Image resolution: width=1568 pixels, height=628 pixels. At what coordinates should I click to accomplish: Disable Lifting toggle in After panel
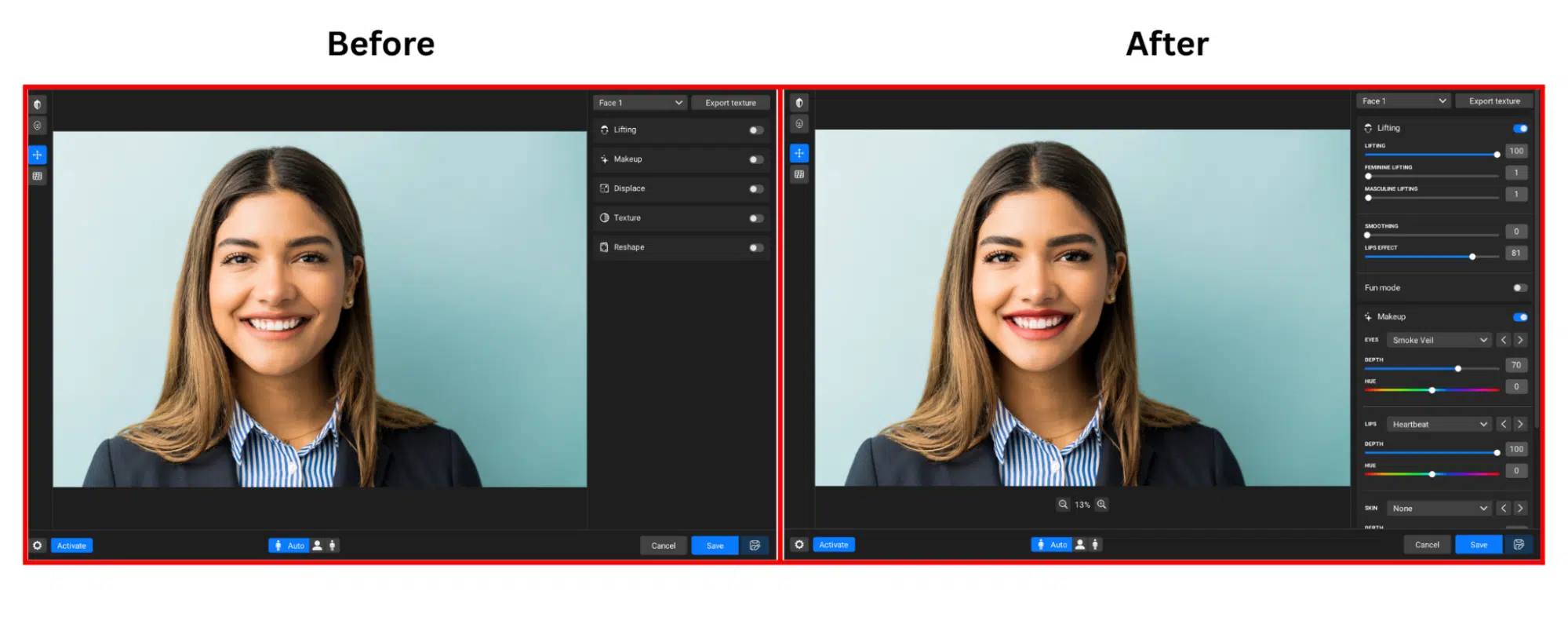point(1520,129)
